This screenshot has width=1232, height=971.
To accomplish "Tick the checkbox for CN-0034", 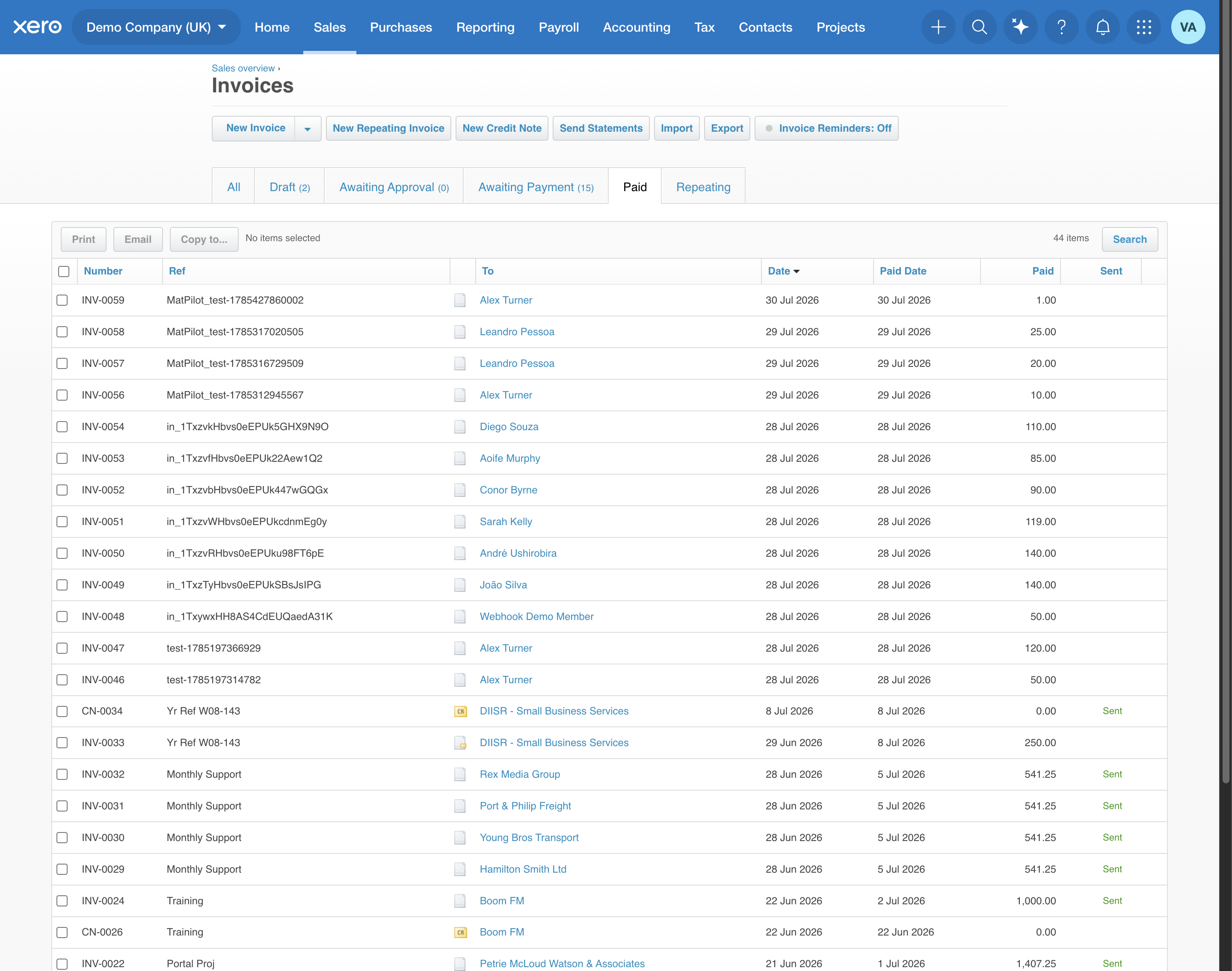I will [x=62, y=711].
